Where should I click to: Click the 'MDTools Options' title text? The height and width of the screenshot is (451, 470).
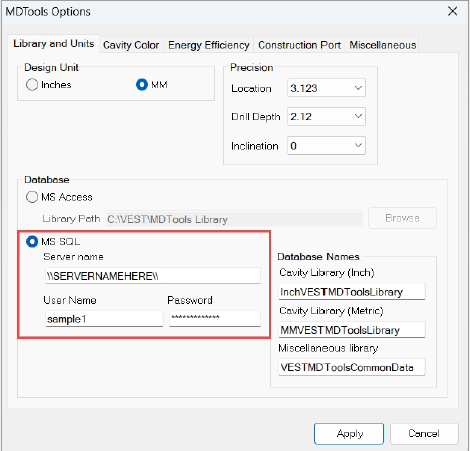point(48,12)
